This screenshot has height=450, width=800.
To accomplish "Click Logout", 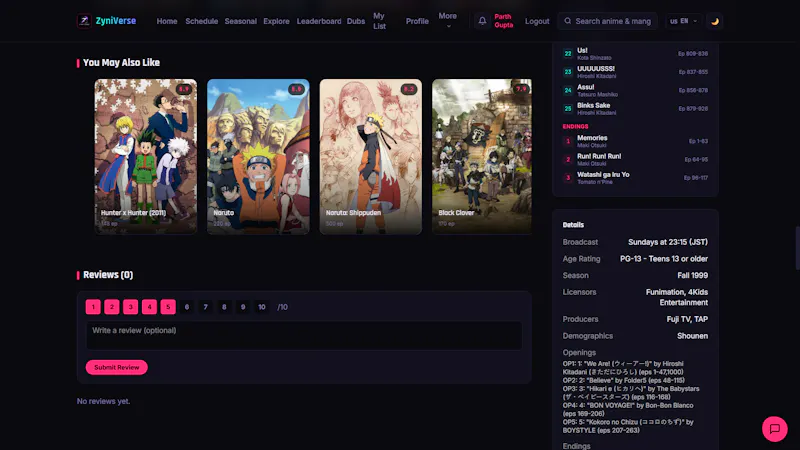I will click(x=537, y=21).
